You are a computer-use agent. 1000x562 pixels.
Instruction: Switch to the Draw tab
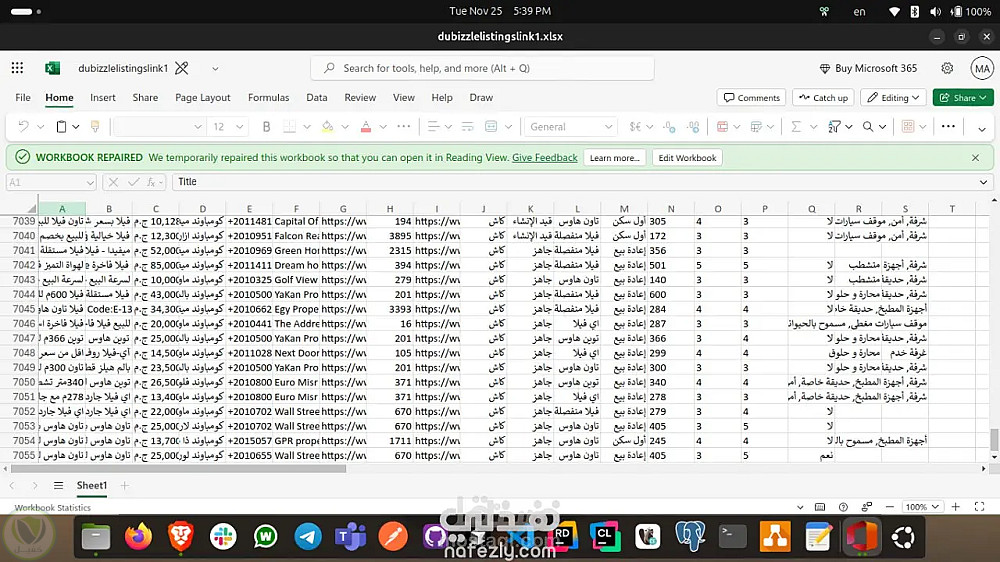coord(481,98)
